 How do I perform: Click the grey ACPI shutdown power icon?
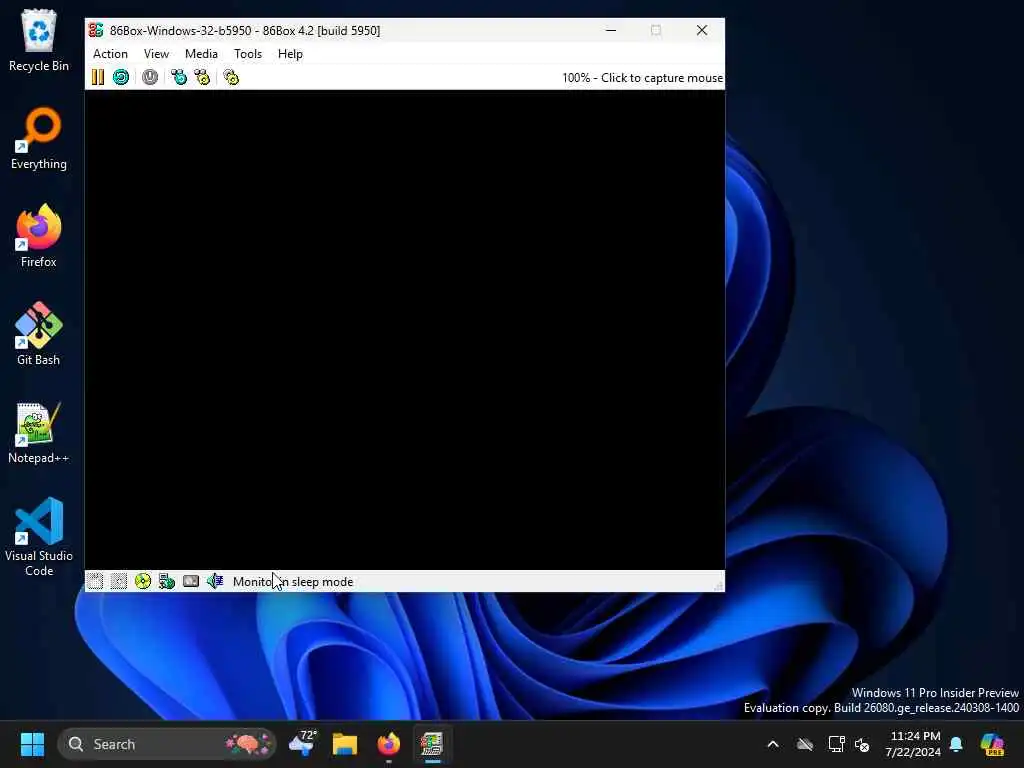[150, 78]
